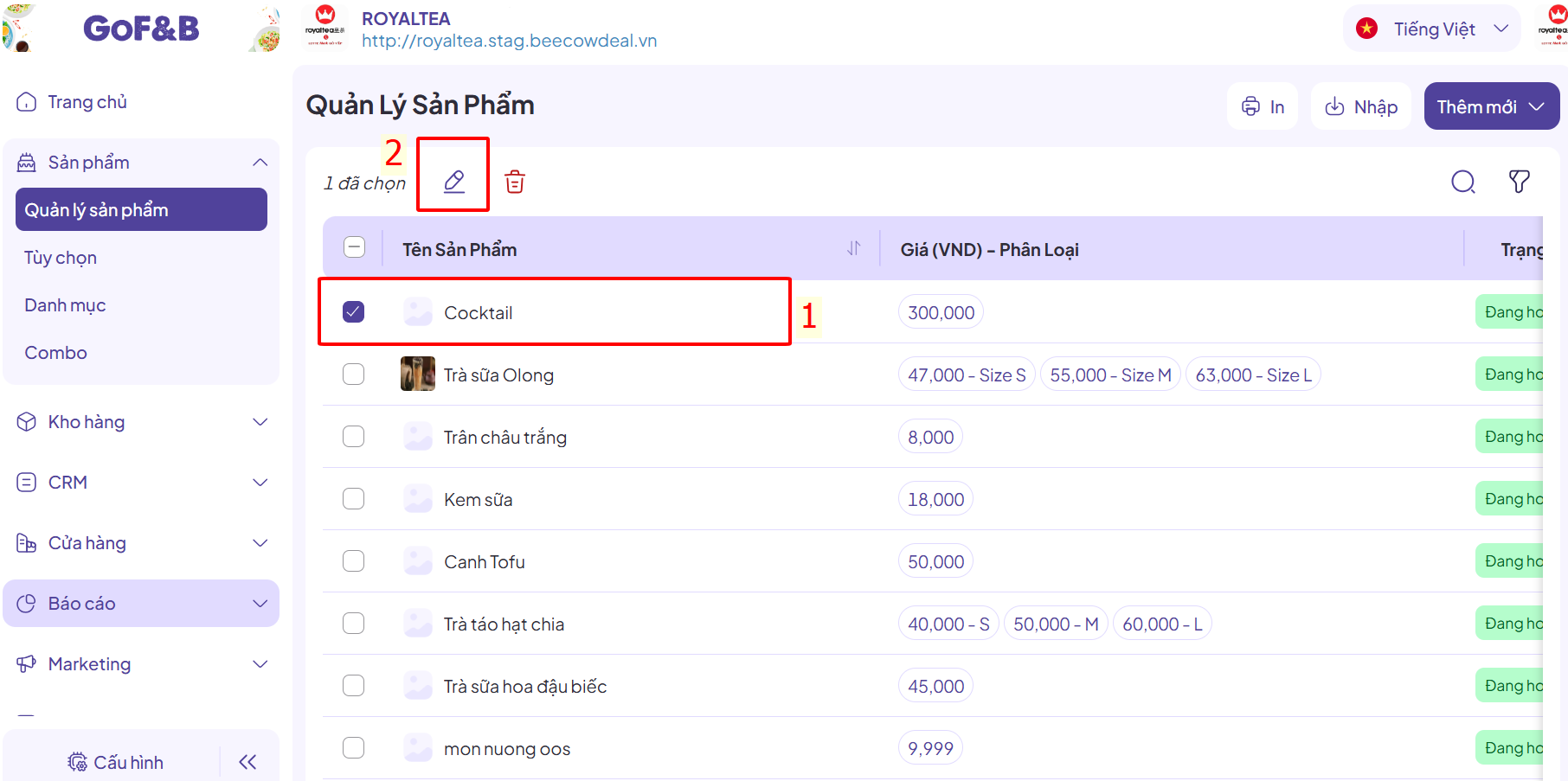This screenshot has height=781, width=1568.
Task: Click the Marketing megaphone icon
Action: [27, 664]
